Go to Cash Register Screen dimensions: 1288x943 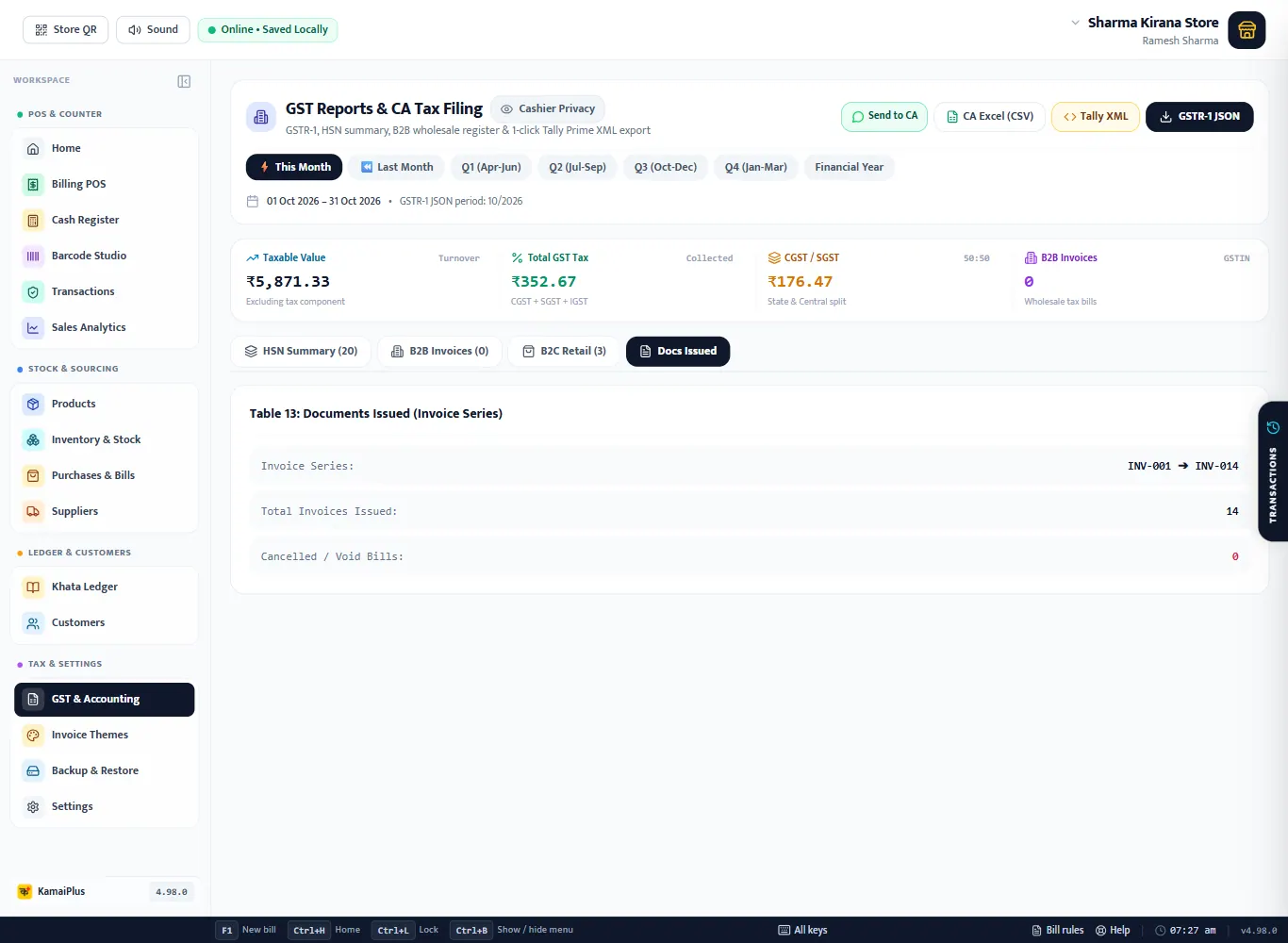(x=105, y=220)
